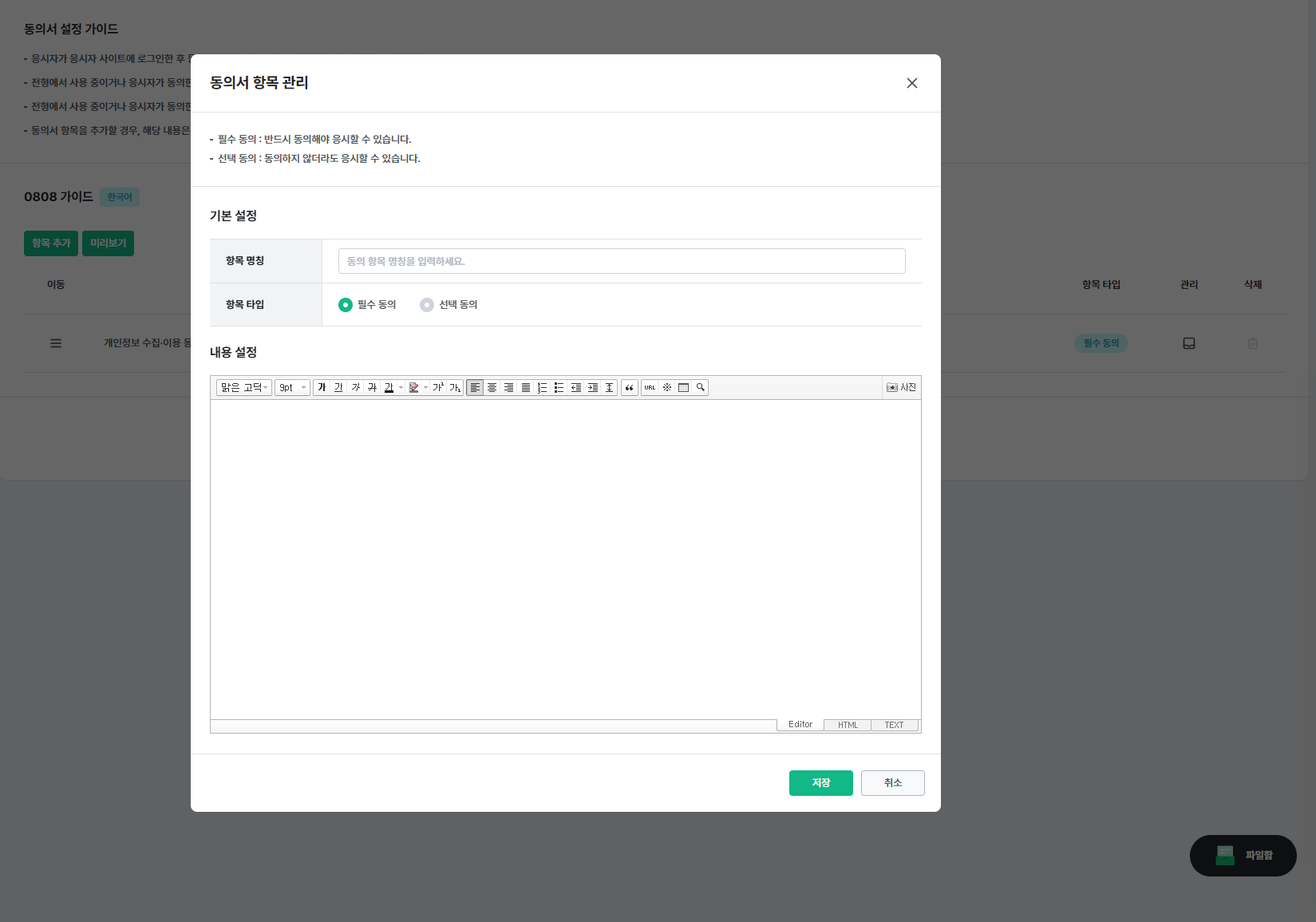Open the 맑은 고딕 font family dropdown
This screenshot has height=922, width=1316.
pyautogui.click(x=244, y=387)
